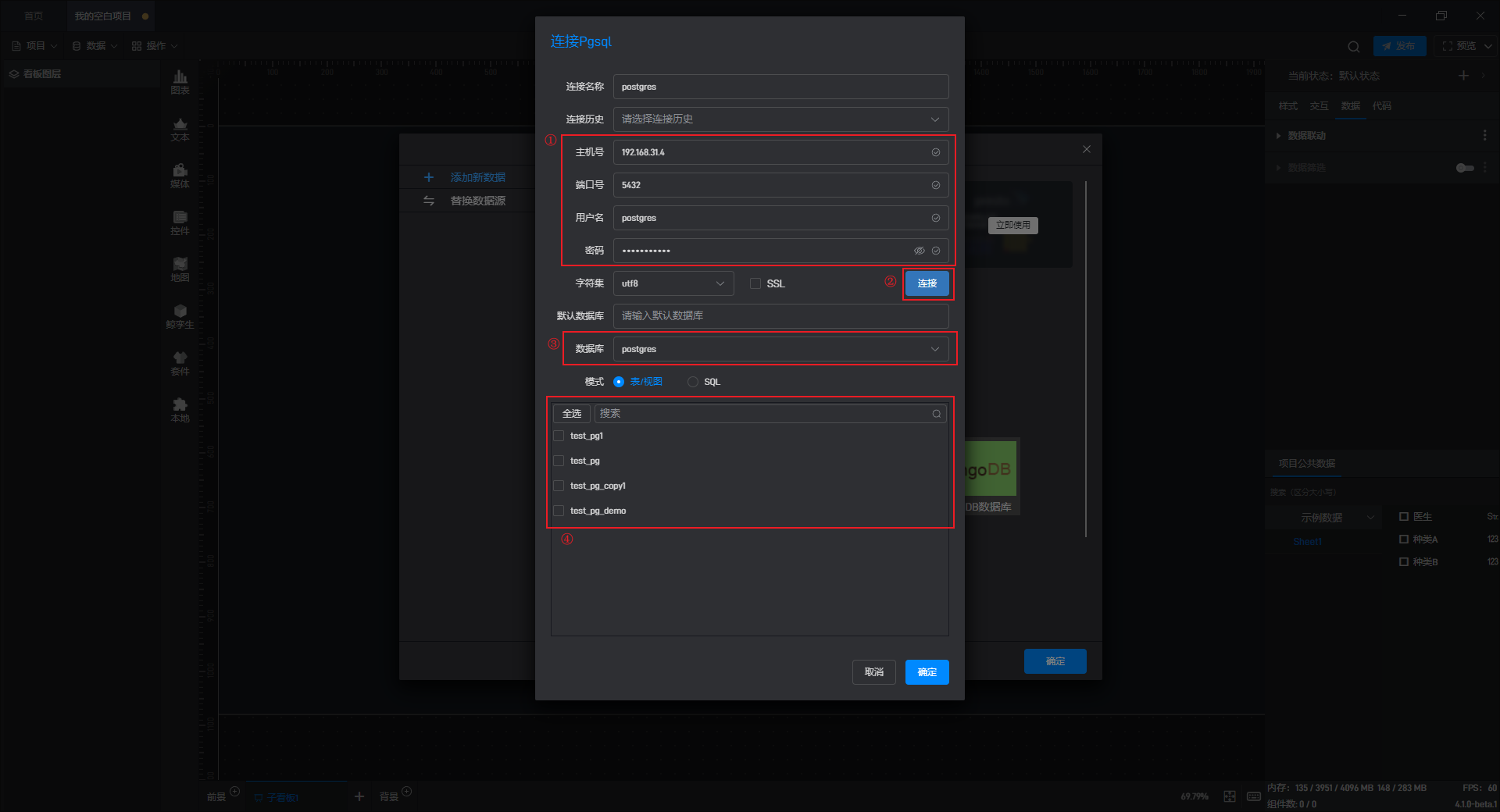Open the utf8 charset dropdown
This screenshot has height=812, width=1500.
[673, 283]
